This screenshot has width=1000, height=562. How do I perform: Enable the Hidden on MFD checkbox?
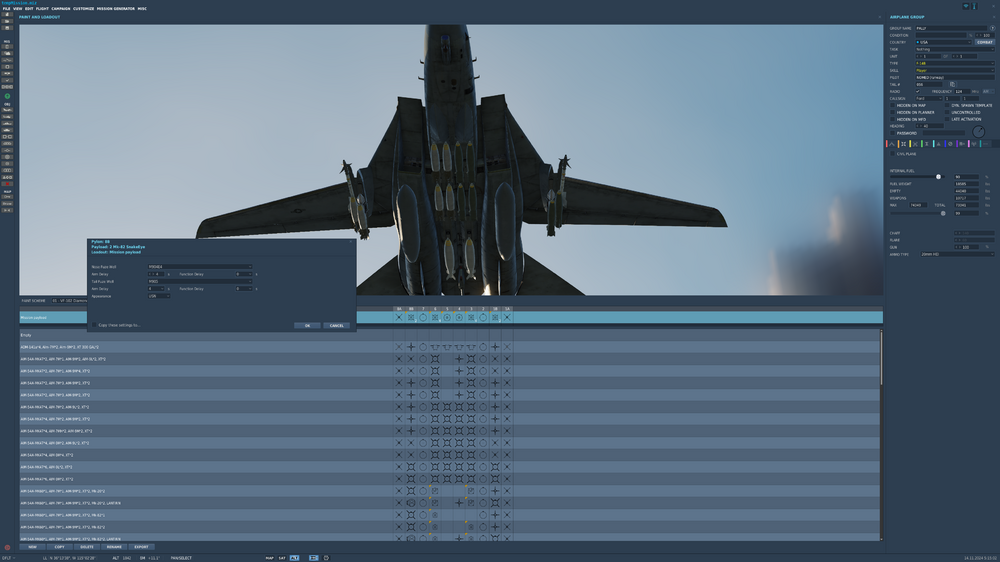click(893, 119)
